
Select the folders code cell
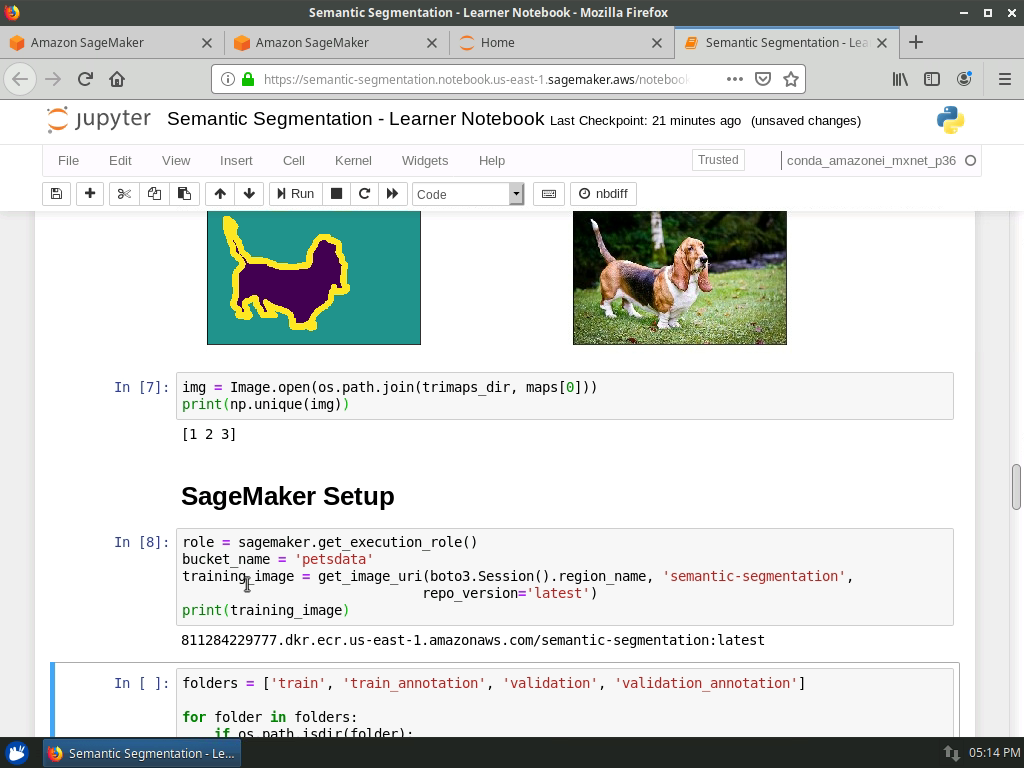(x=565, y=703)
